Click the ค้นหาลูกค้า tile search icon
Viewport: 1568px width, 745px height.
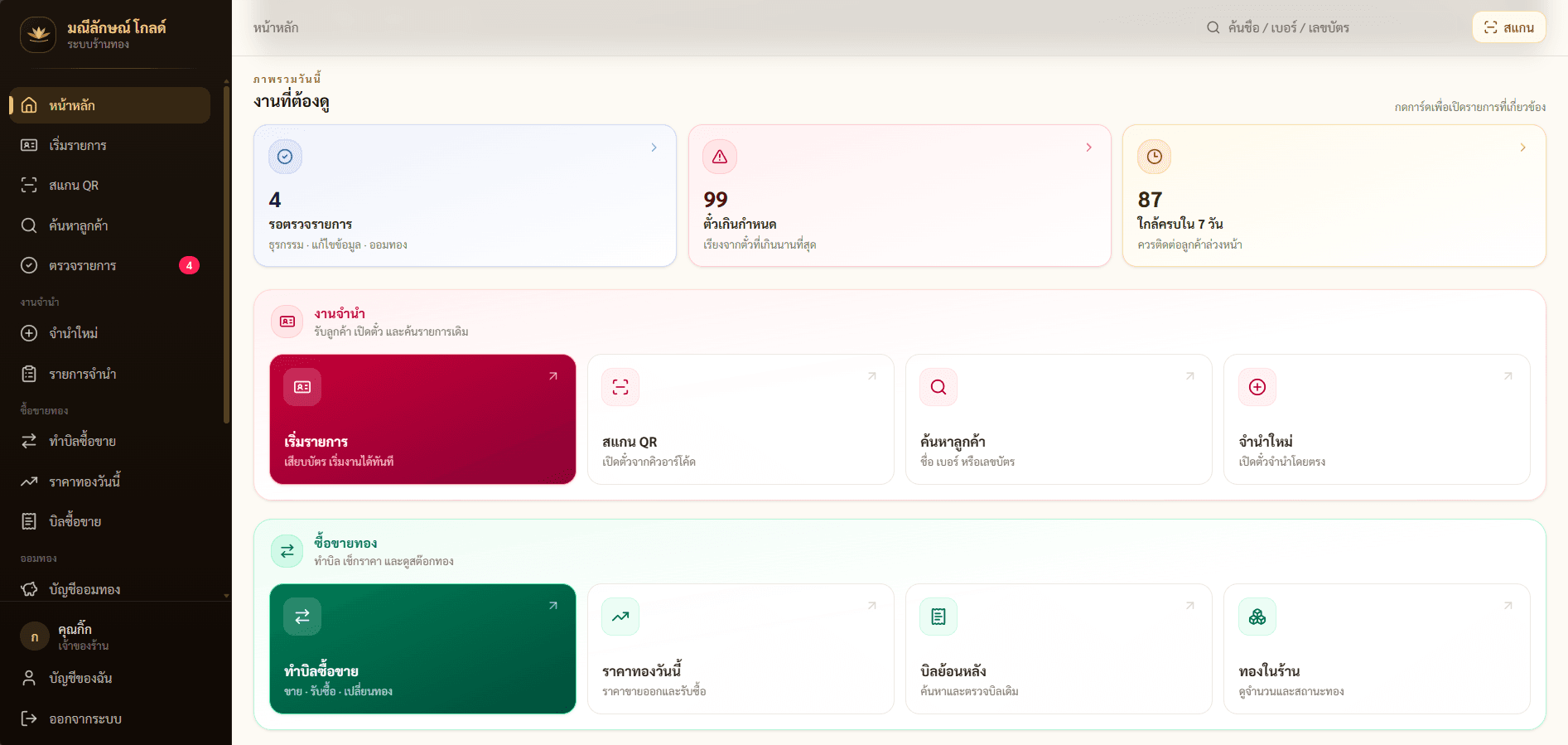938,387
